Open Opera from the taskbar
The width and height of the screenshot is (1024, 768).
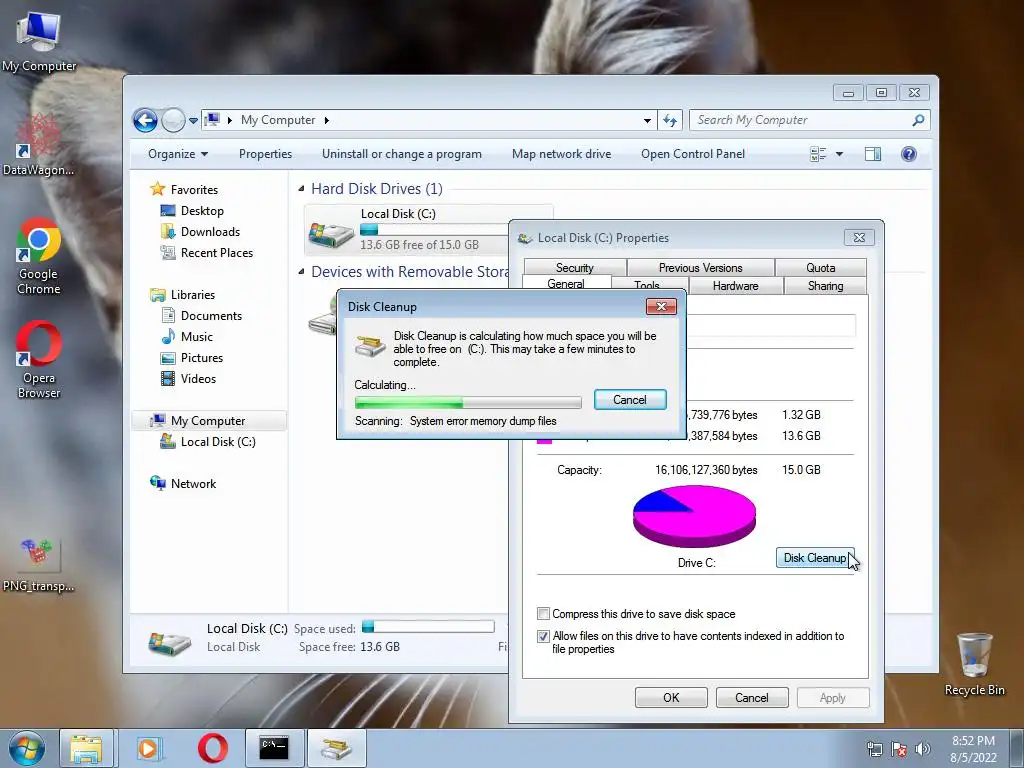tap(212, 748)
